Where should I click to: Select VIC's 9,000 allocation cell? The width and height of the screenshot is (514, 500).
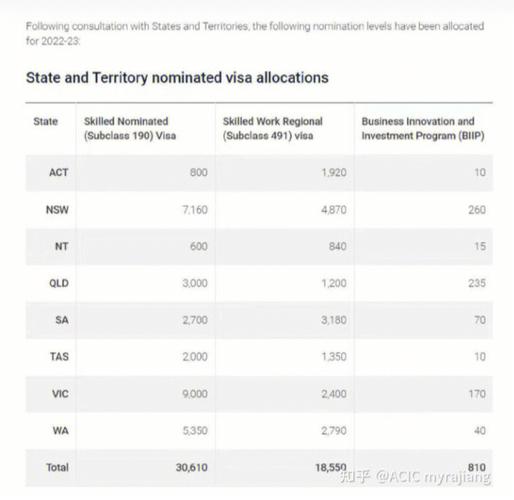(195, 394)
